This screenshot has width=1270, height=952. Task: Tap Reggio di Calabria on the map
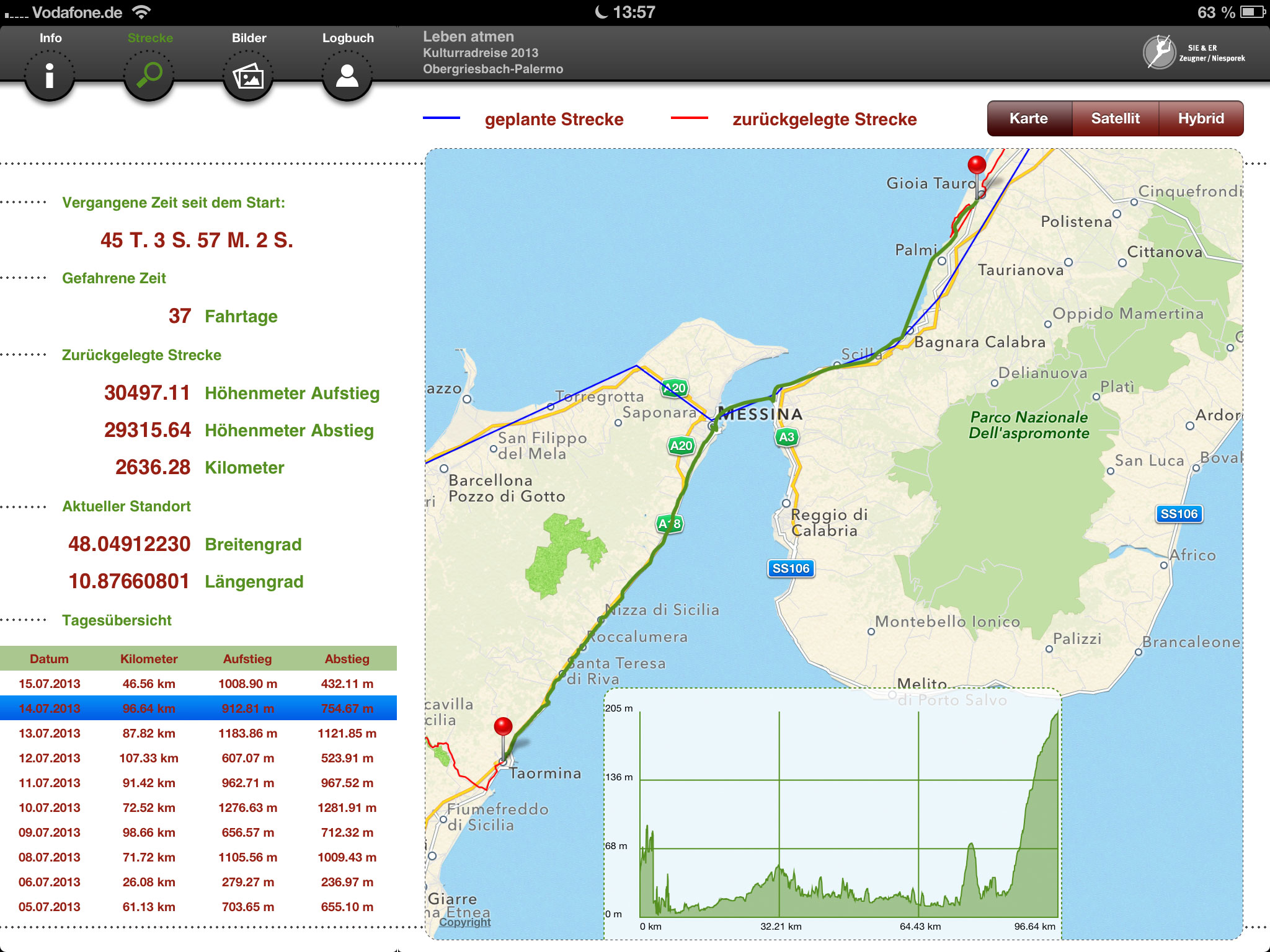coord(828,522)
